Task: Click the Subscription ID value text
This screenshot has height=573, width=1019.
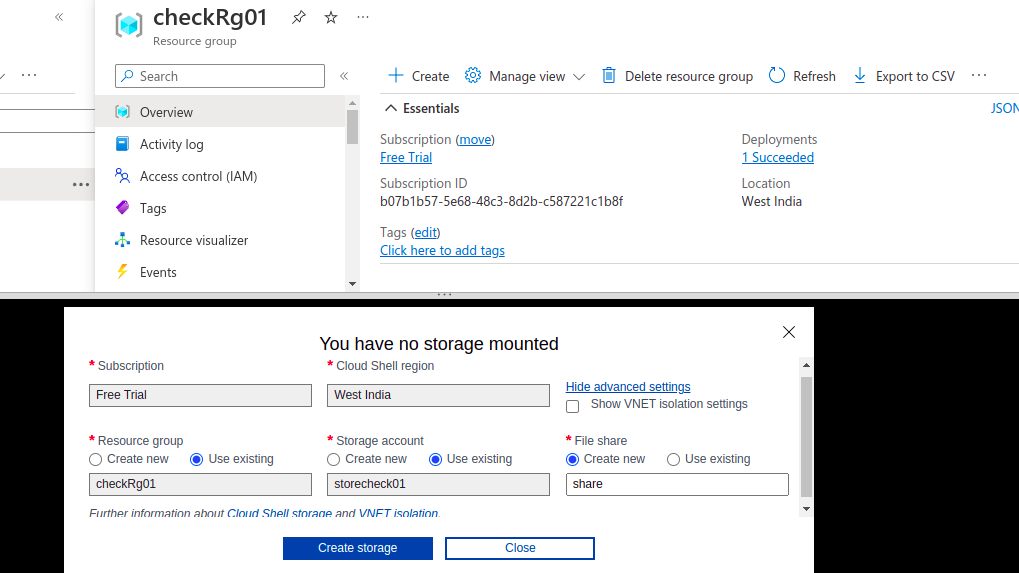Action: (502, 201)
